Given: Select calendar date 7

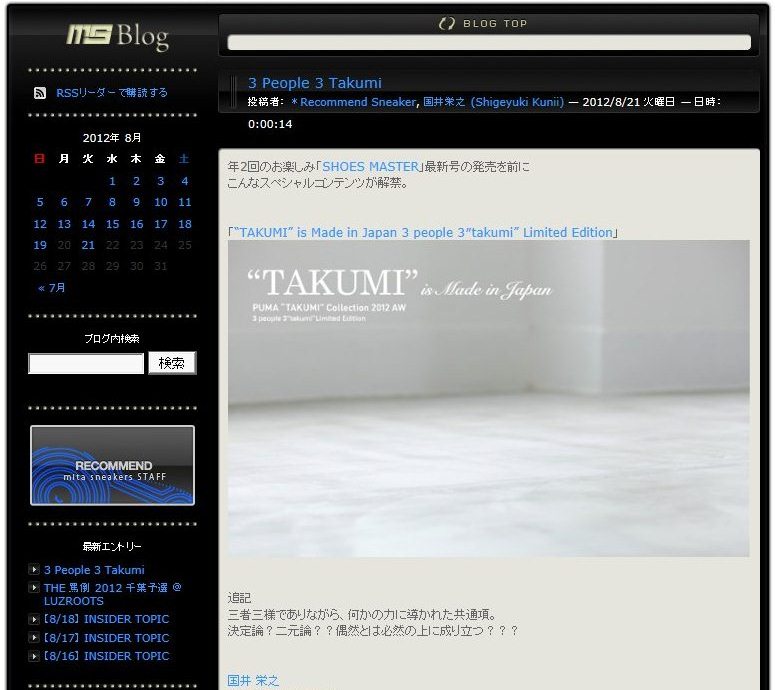Looking at the screenshot, I should point(88,202).
